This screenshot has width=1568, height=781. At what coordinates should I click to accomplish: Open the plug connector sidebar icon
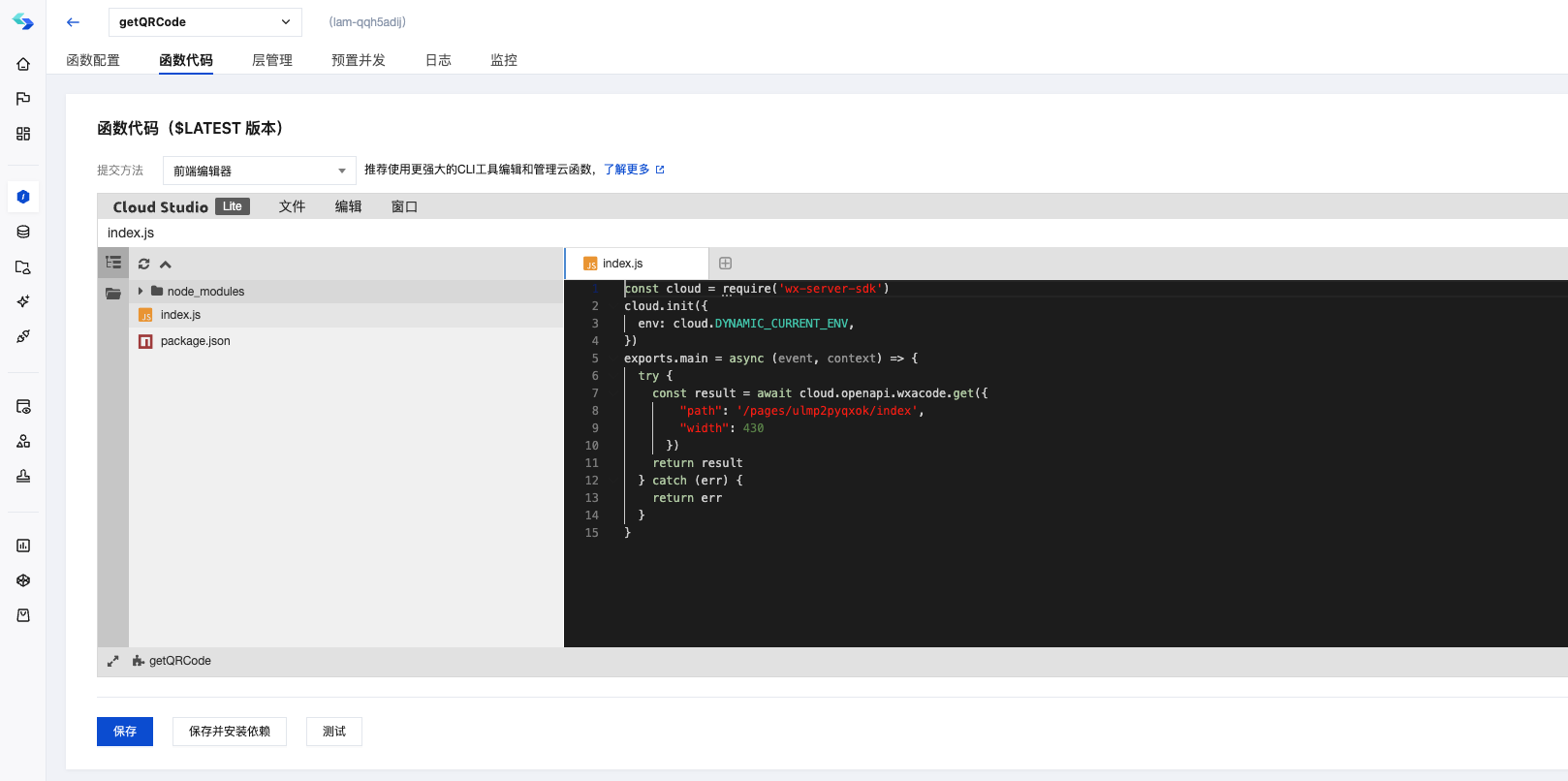(23, 336)
